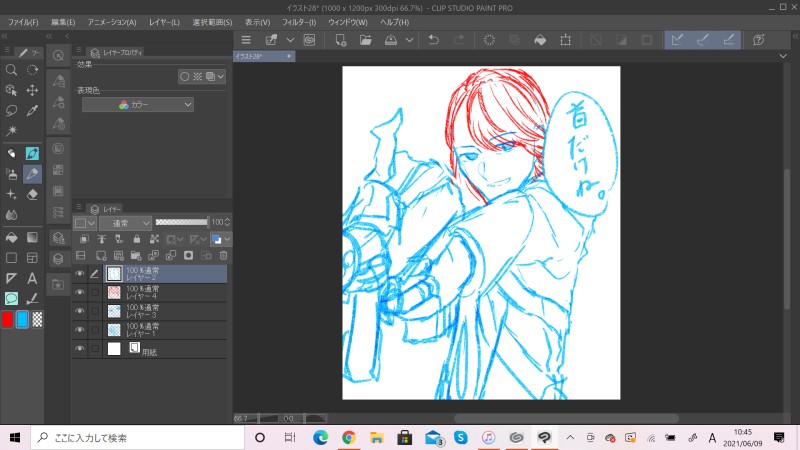This screenshot has width=800, height=450.
Task: Click the open file folder icon
Action: [x=366, y=40]
